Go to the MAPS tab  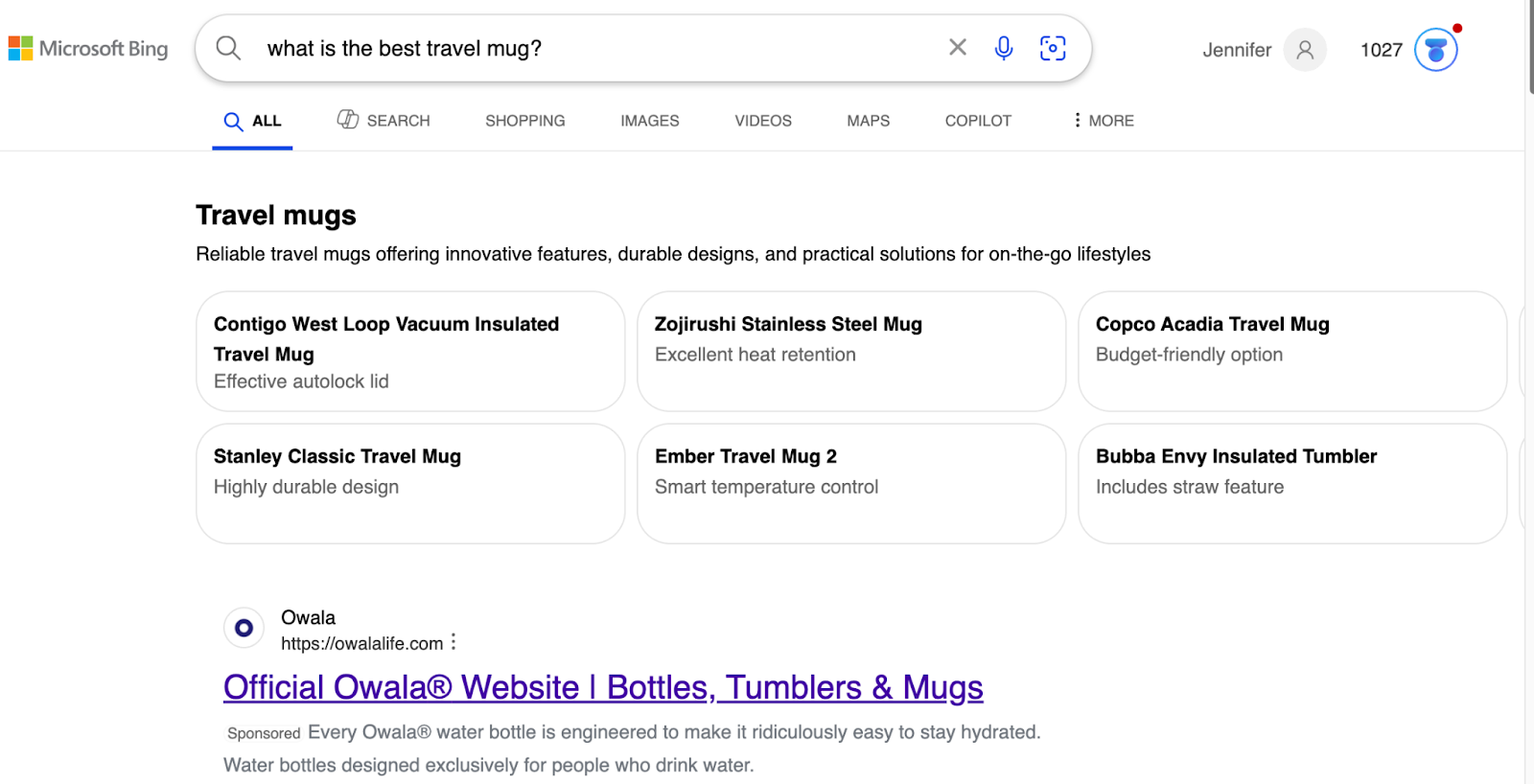click(x=868, y=121)
